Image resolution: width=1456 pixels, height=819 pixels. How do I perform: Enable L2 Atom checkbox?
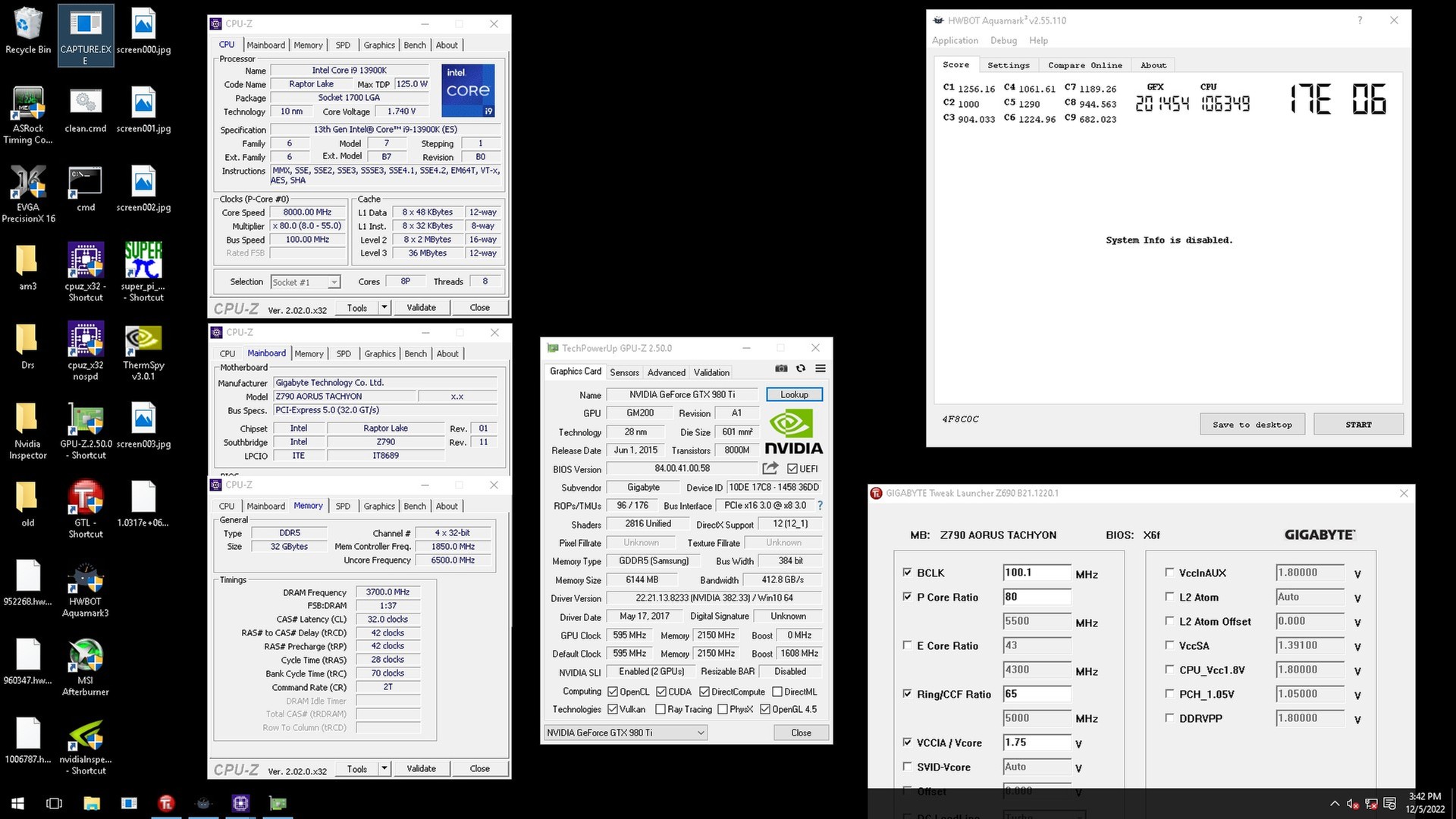tap(1169, 597)
